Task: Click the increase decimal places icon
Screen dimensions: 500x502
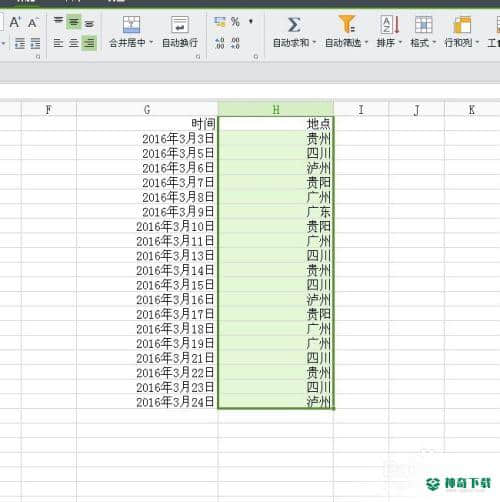Action: pos(219,43)
